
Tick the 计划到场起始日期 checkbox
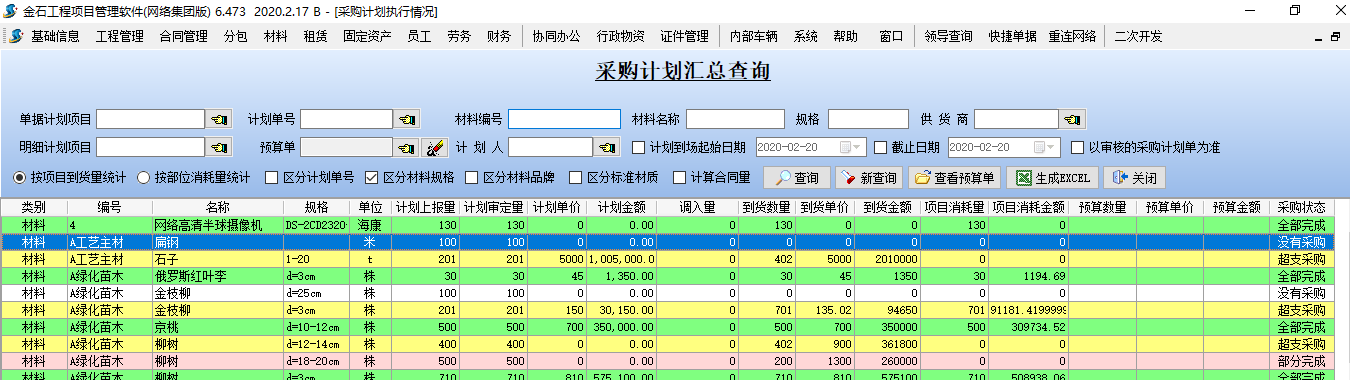click(x=640, y=148)
